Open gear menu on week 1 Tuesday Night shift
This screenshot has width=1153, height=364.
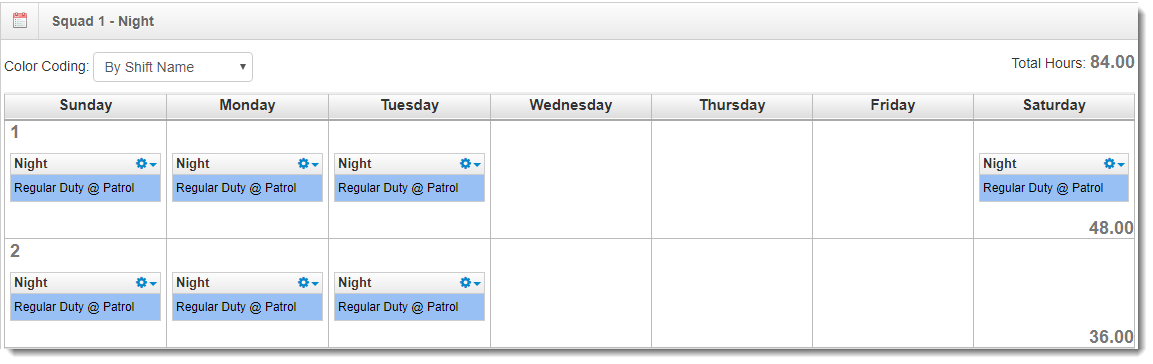[470, 164]
